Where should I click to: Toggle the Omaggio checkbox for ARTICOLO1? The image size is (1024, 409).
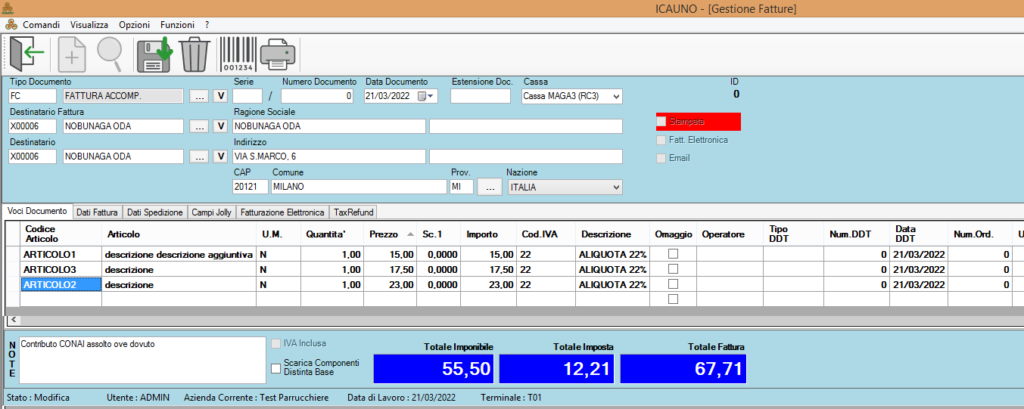pos(673,254)
